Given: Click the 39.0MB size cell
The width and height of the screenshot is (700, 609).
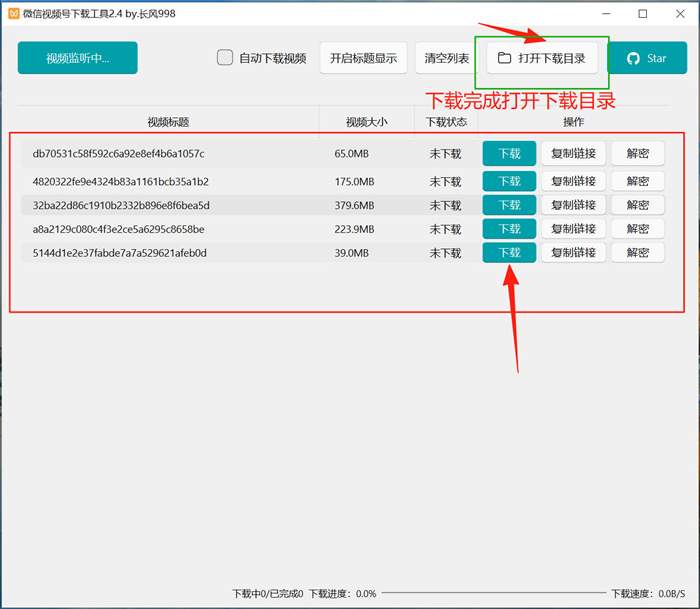Looking at the screenshot, I should click(352, 253).
